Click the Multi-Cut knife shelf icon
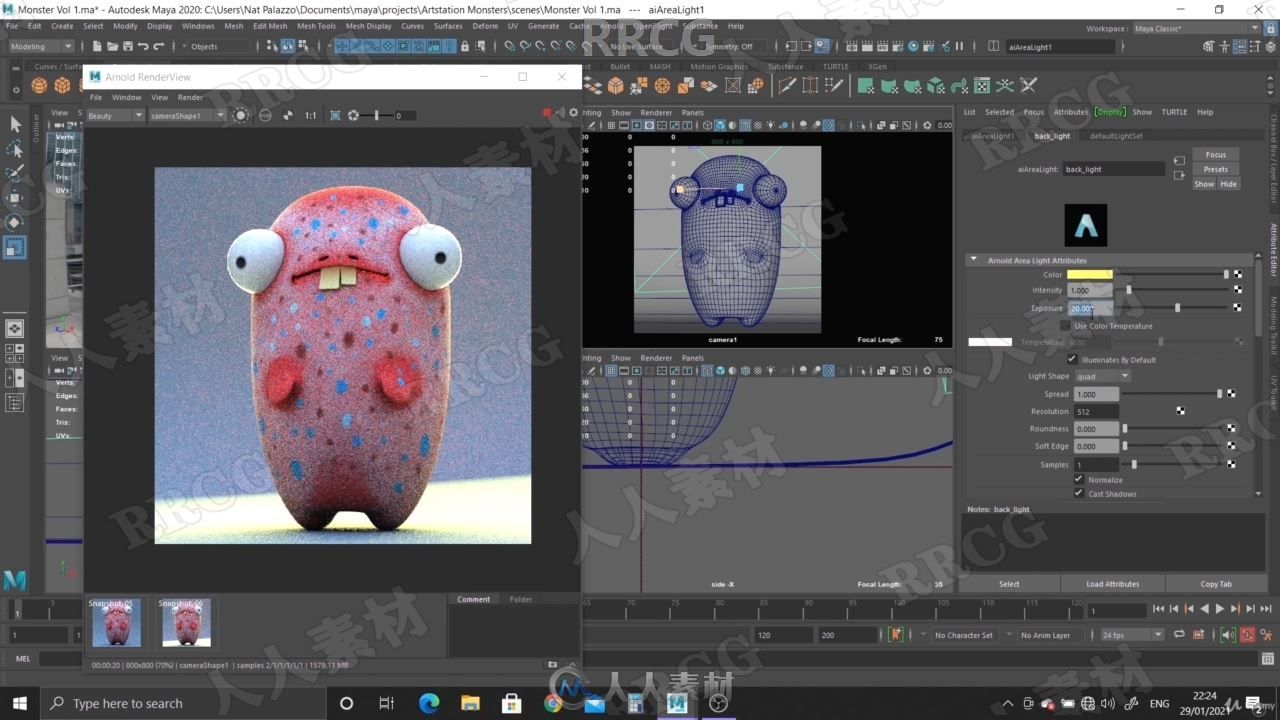The image size is (1280, 720). tap(787, 86)
